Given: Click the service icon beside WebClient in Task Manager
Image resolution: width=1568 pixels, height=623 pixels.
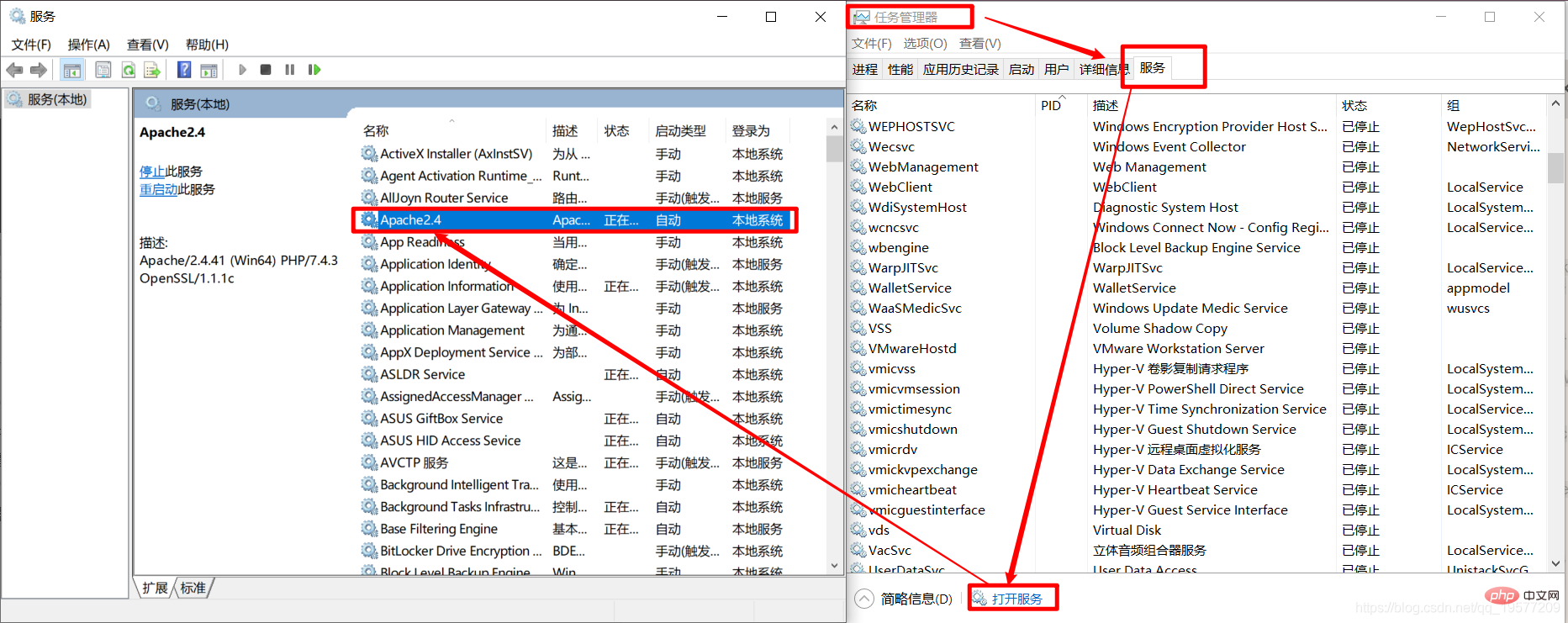Looking at the screenshot, I should 858,187.
